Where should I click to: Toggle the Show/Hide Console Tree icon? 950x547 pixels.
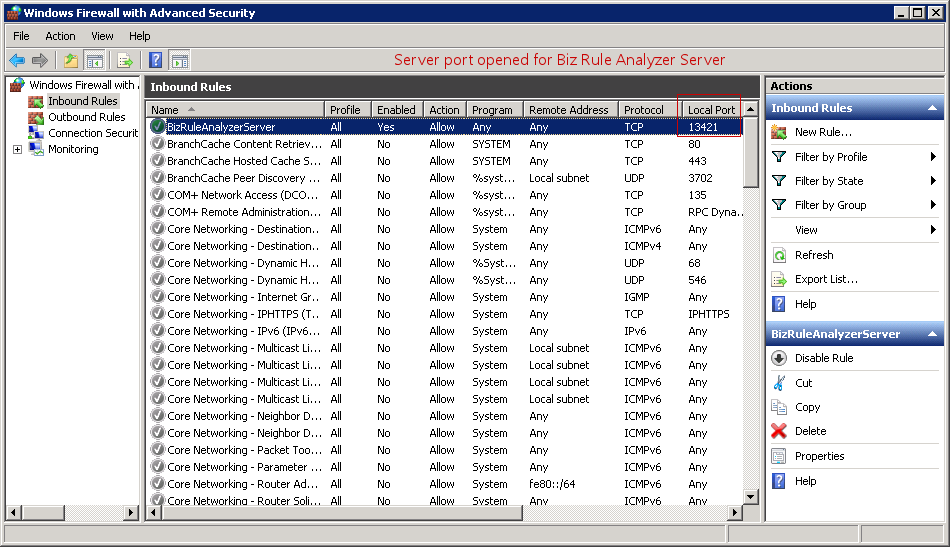pyautogui.click(x=95, y=60)
